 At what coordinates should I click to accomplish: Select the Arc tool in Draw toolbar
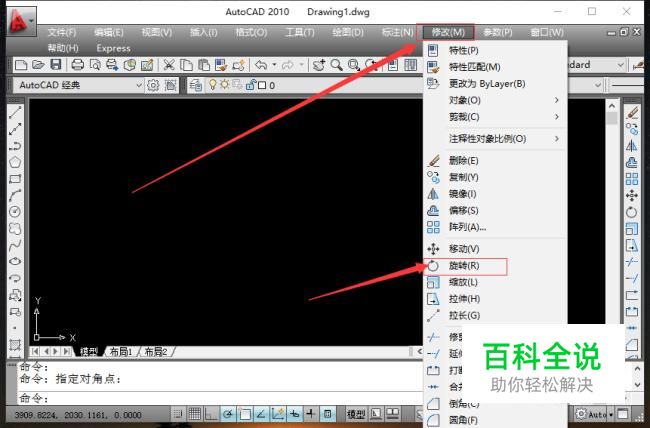tap(15, 195)
